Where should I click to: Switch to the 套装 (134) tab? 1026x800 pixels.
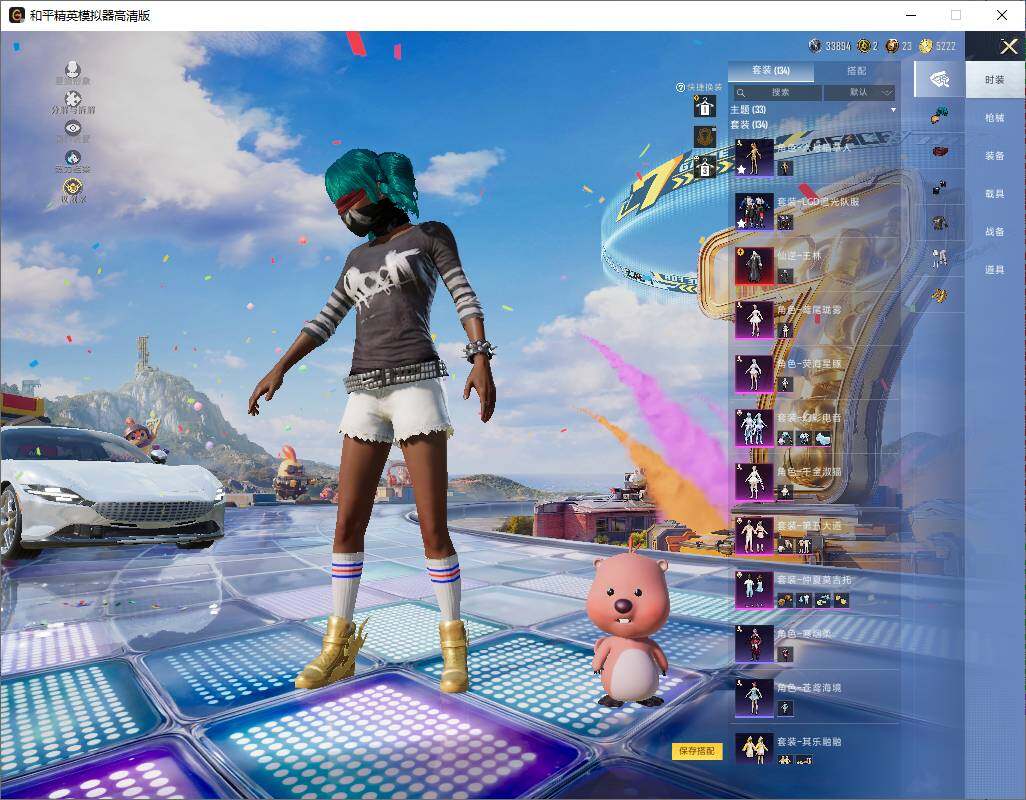pos(771,70)
